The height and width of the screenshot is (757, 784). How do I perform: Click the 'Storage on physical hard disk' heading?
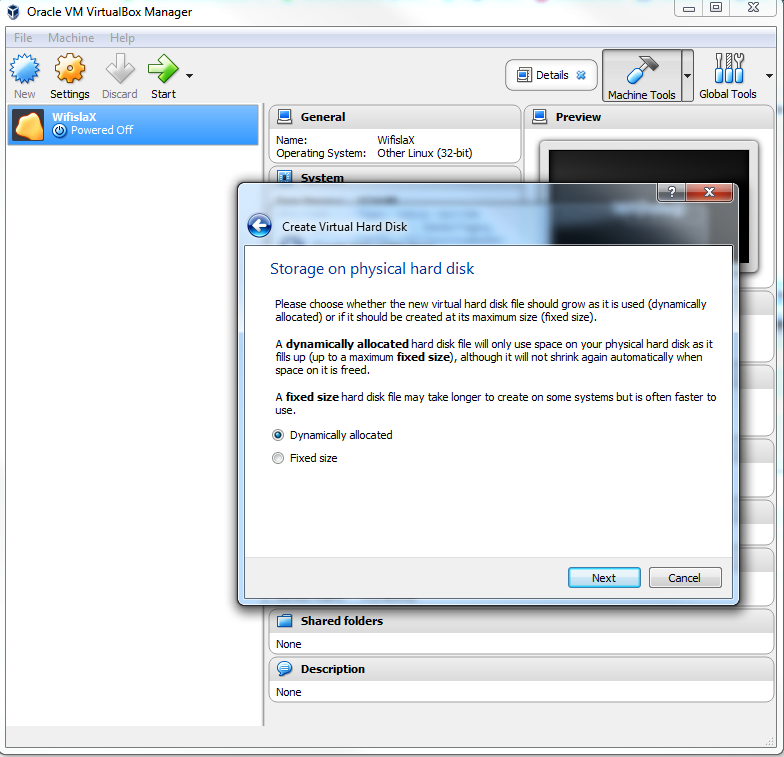click(x=372, y=268)
